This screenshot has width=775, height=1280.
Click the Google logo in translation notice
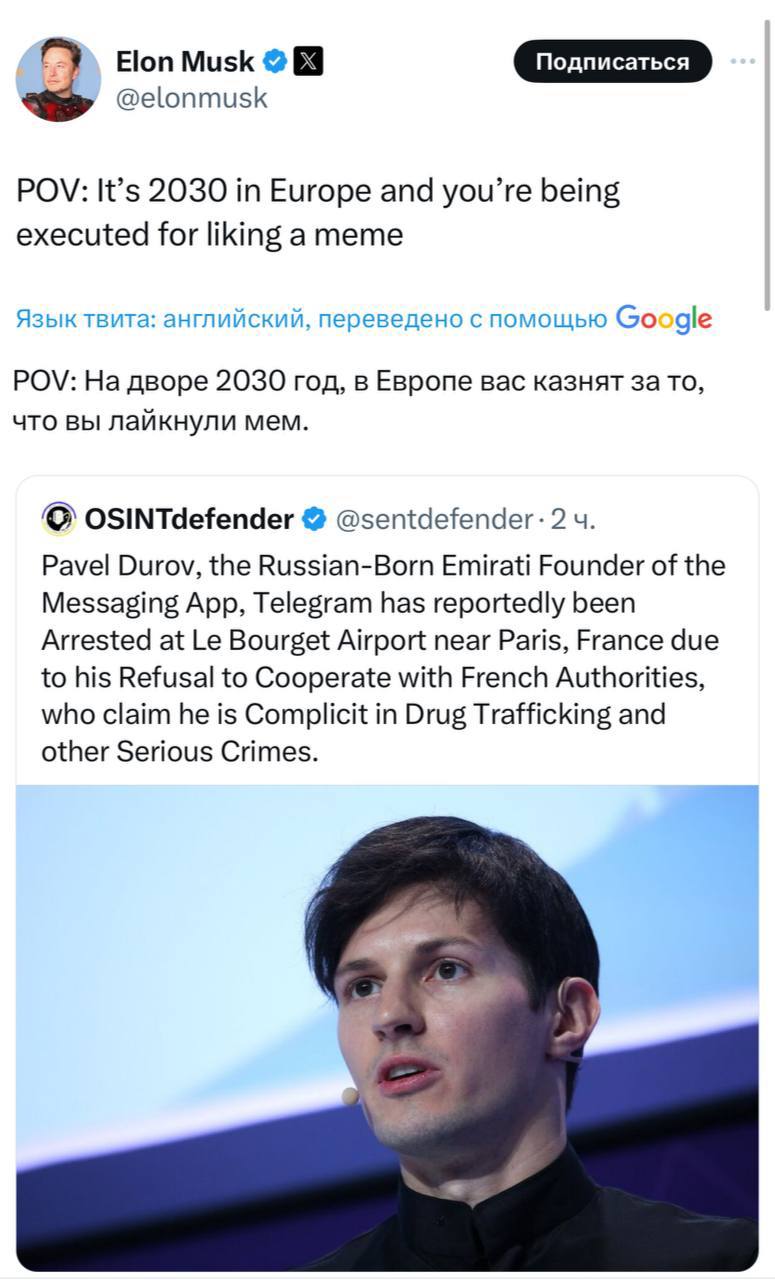click(x=664, y=319)
